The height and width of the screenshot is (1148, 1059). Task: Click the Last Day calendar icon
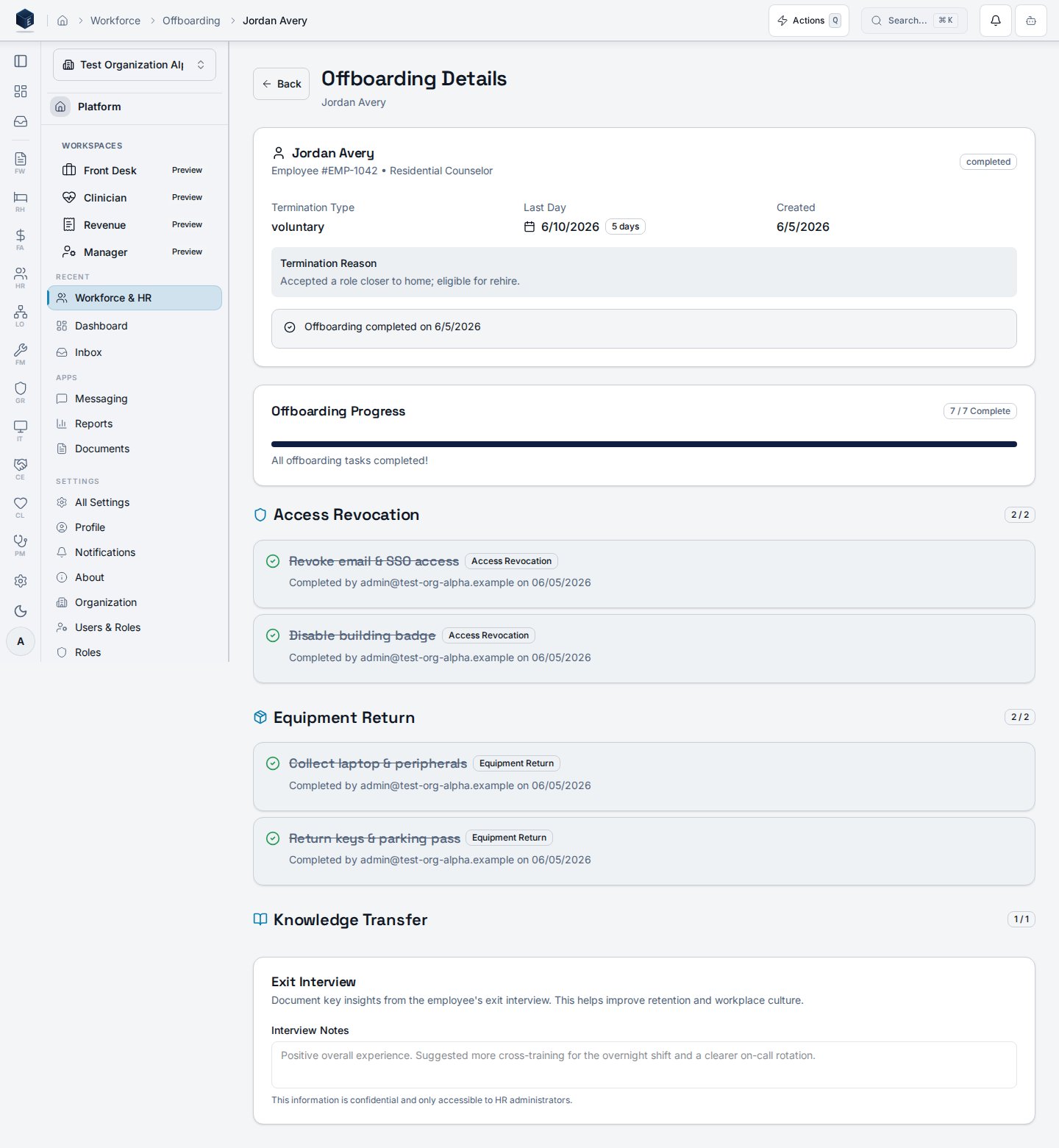[529, 227]
